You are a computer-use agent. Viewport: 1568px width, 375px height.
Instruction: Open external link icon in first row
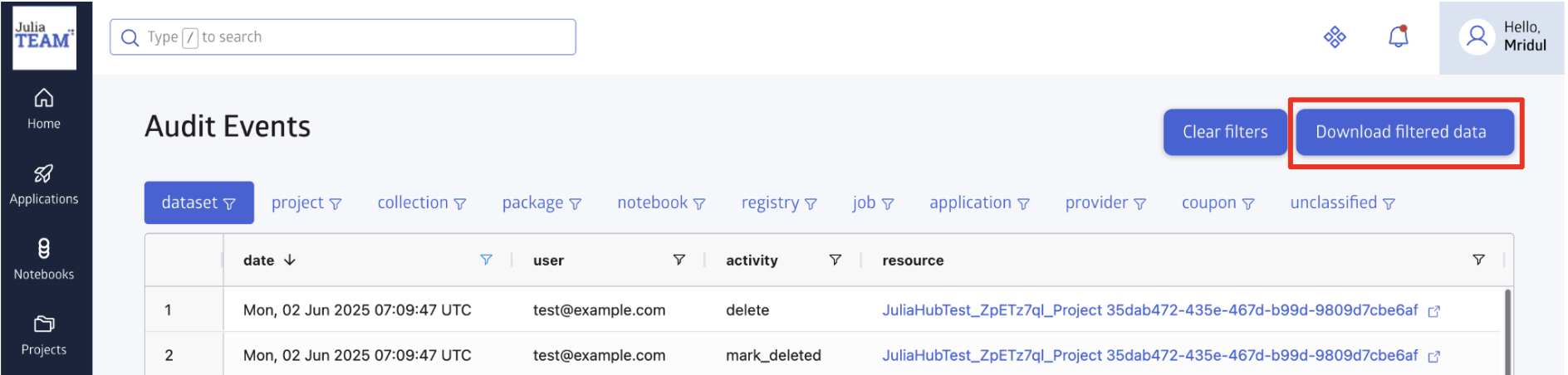pyautogui.click(x=1433, y=311)
